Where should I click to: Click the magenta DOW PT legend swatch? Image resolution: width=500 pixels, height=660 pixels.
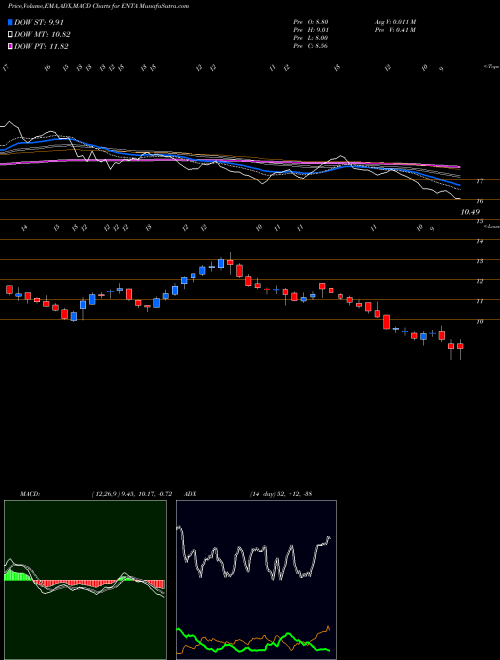coord(10,46)
